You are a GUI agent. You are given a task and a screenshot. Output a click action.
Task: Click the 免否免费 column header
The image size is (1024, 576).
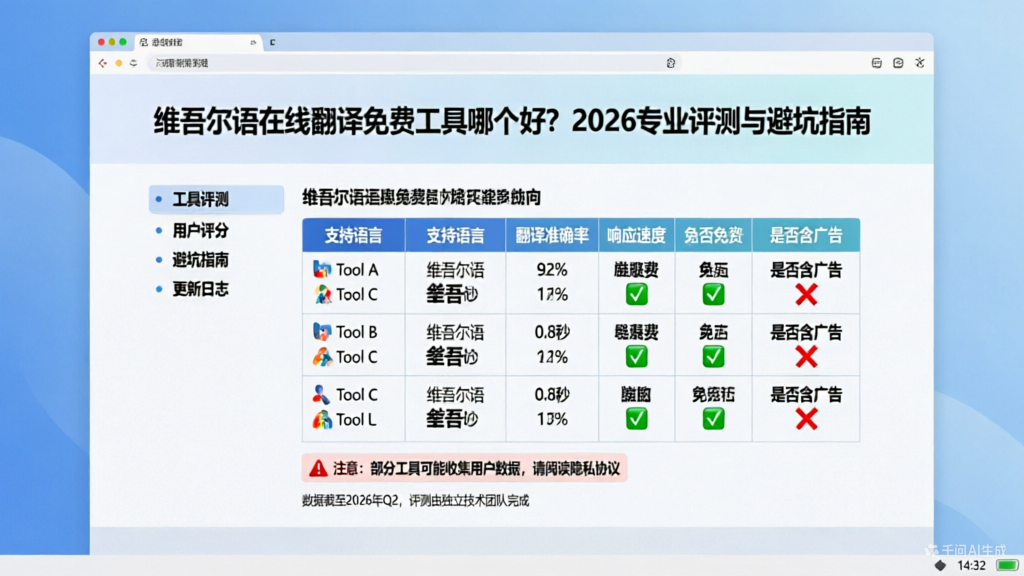[713, 235]
